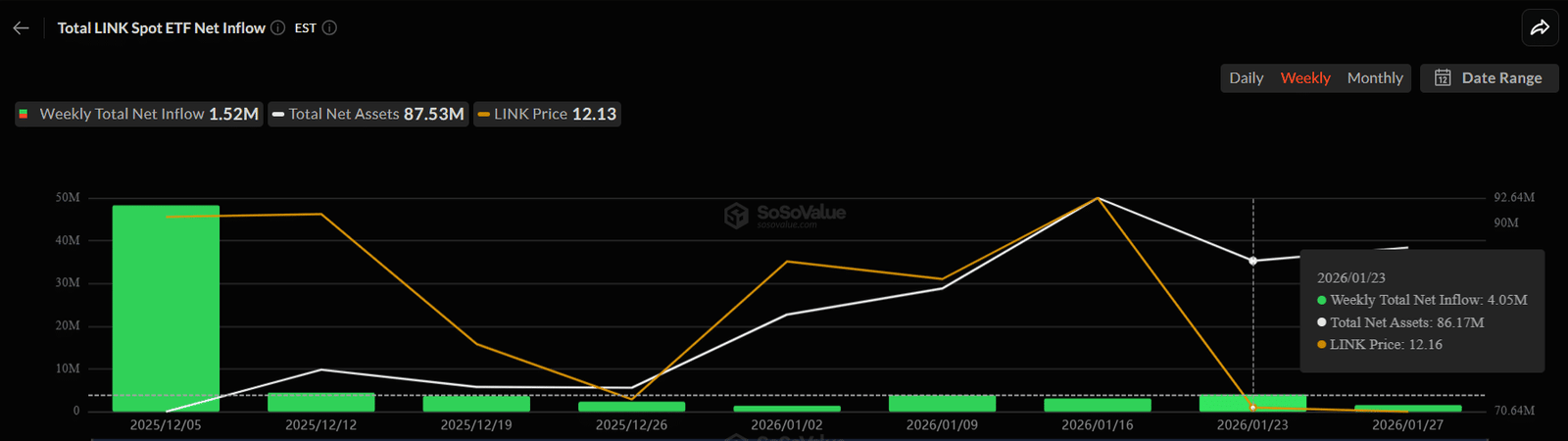The width and height of the screenshot is (1568, 441).
Task: Click the 2026/01/27 green bar
Action: pos(1407,408)
